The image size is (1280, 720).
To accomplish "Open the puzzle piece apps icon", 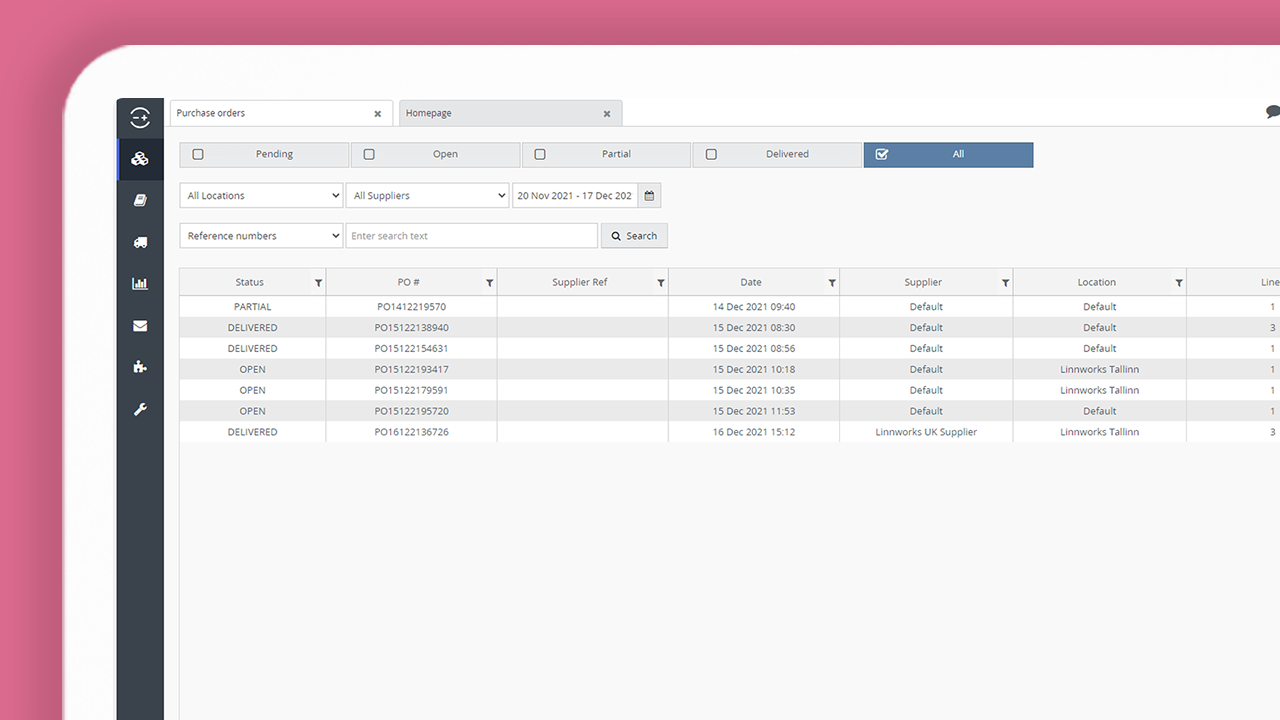I will (x=140, y=367).
